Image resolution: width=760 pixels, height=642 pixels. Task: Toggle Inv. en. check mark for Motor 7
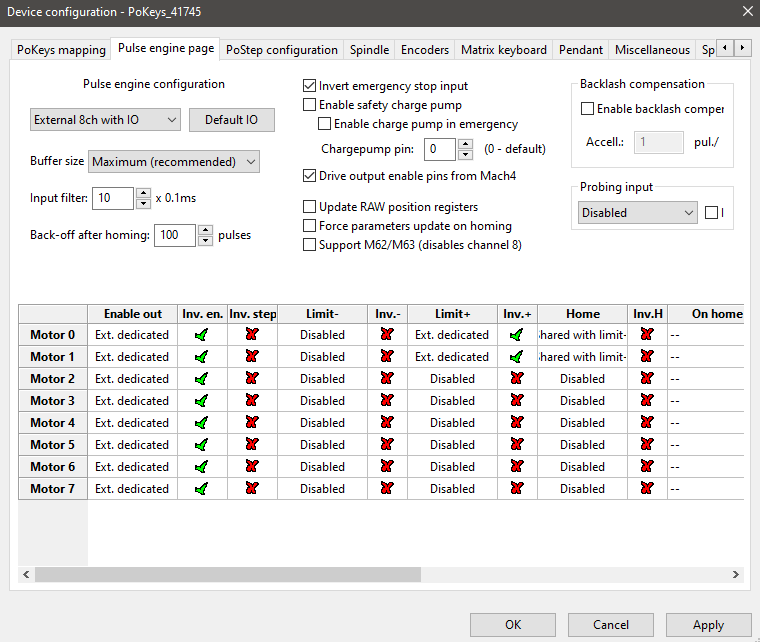[202, 489]
